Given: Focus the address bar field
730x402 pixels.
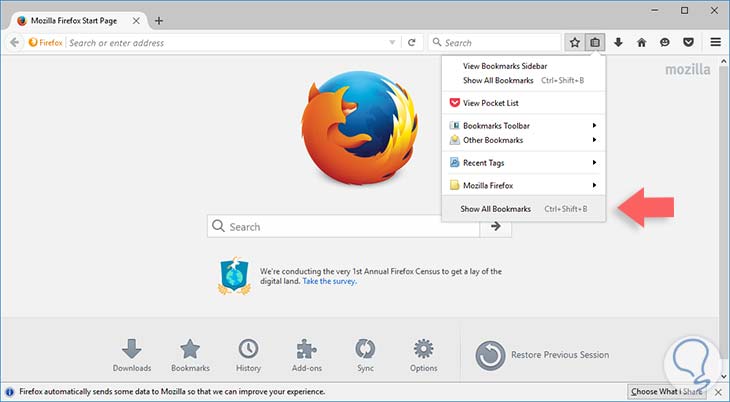Looking at the screenshot, I should tap(227, 42).
